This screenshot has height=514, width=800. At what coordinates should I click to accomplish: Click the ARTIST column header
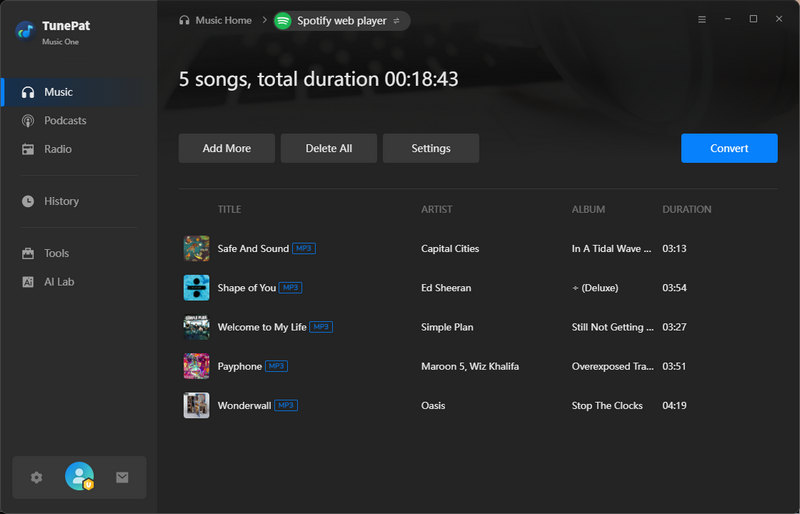click(437, 209)
